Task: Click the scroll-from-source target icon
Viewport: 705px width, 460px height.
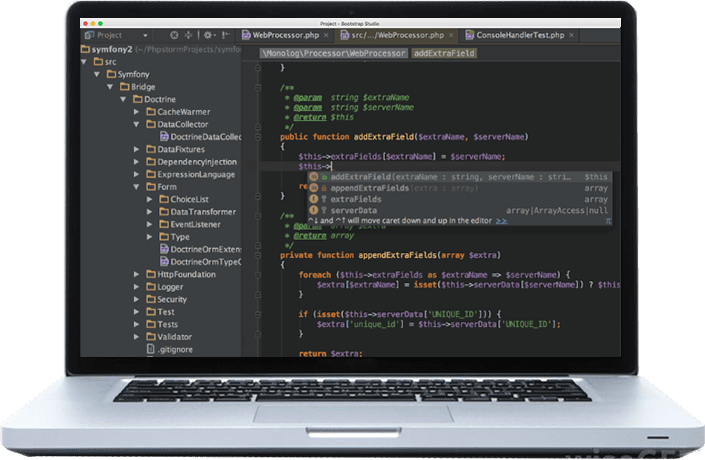Action: pos(176,35)
